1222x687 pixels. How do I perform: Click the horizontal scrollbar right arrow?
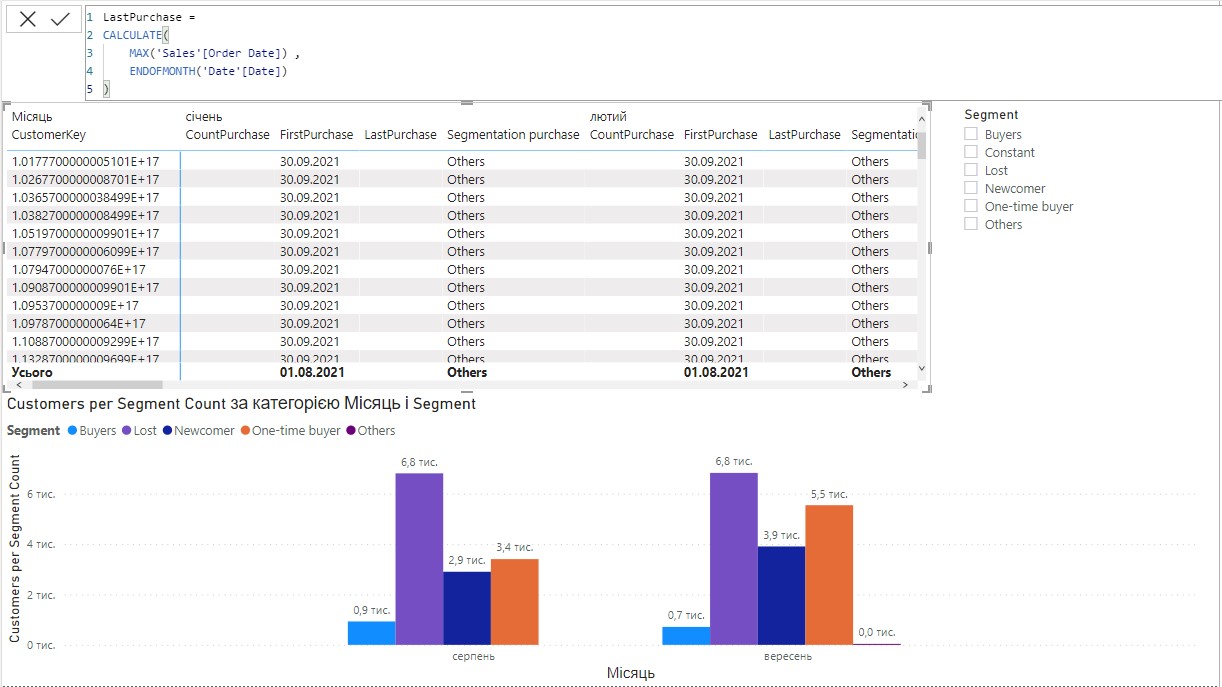906,384
